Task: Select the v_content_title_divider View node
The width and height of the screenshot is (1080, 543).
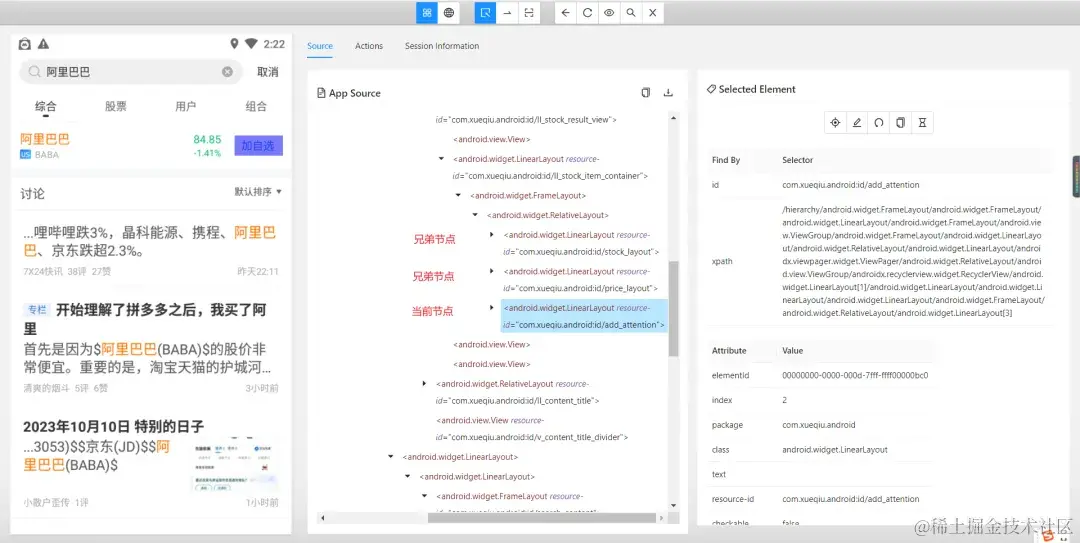Action: click(x=532, y=429)
